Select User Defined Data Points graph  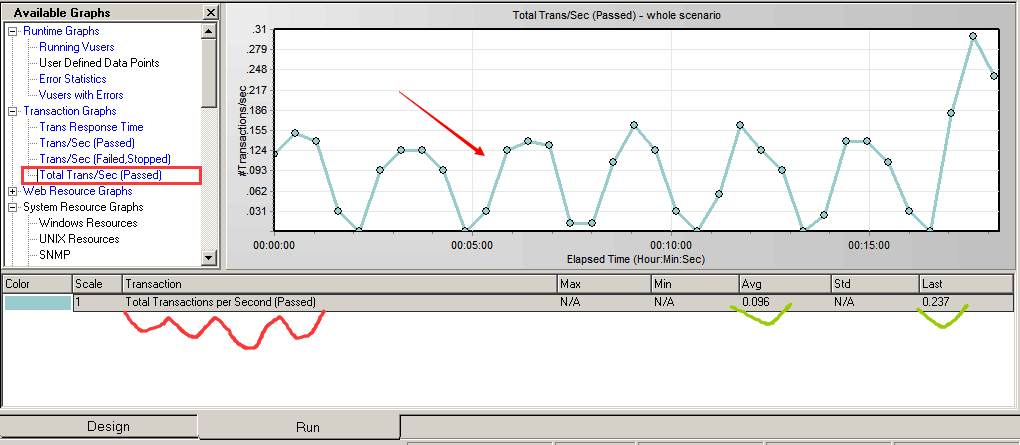[99, 63]
